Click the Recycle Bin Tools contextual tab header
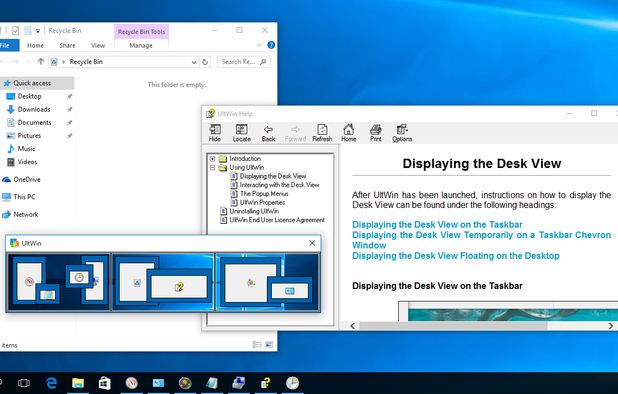618x394 pixels. pos(141,32)
